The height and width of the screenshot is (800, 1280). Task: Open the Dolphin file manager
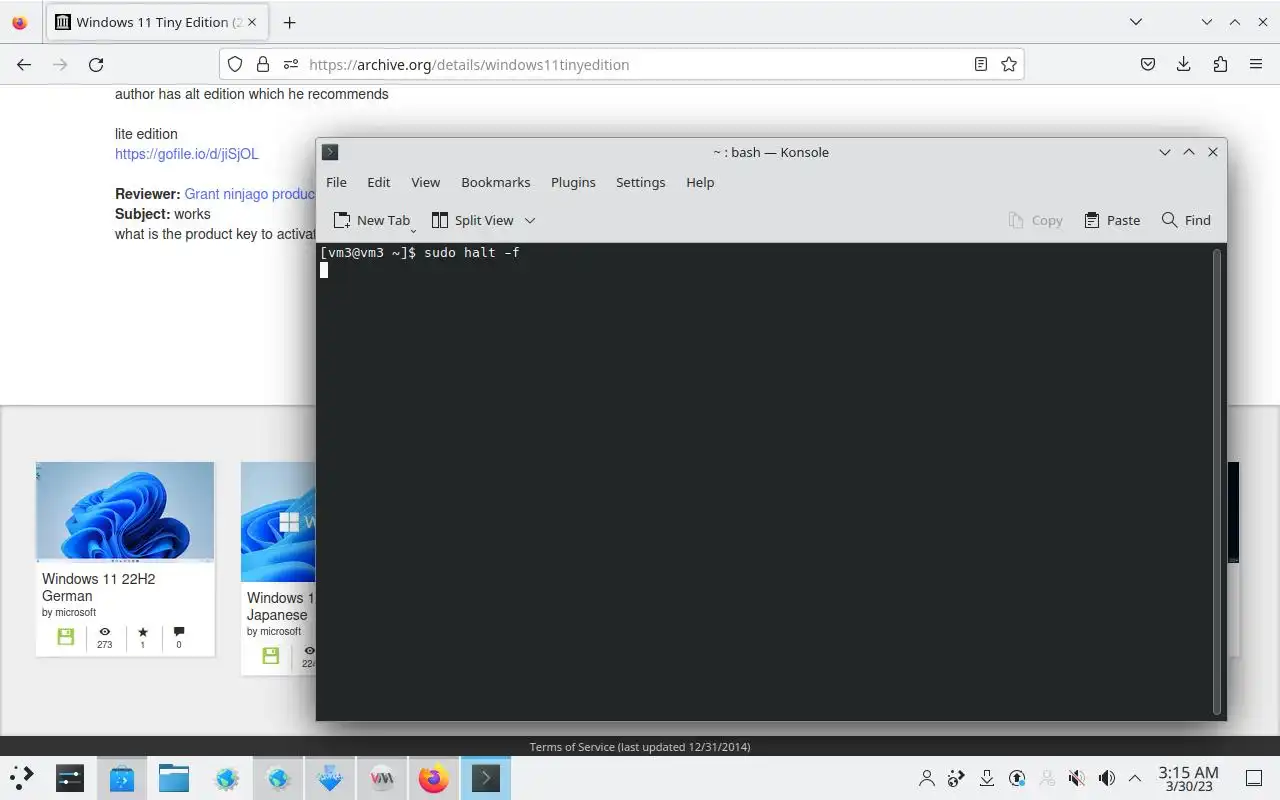174,778
